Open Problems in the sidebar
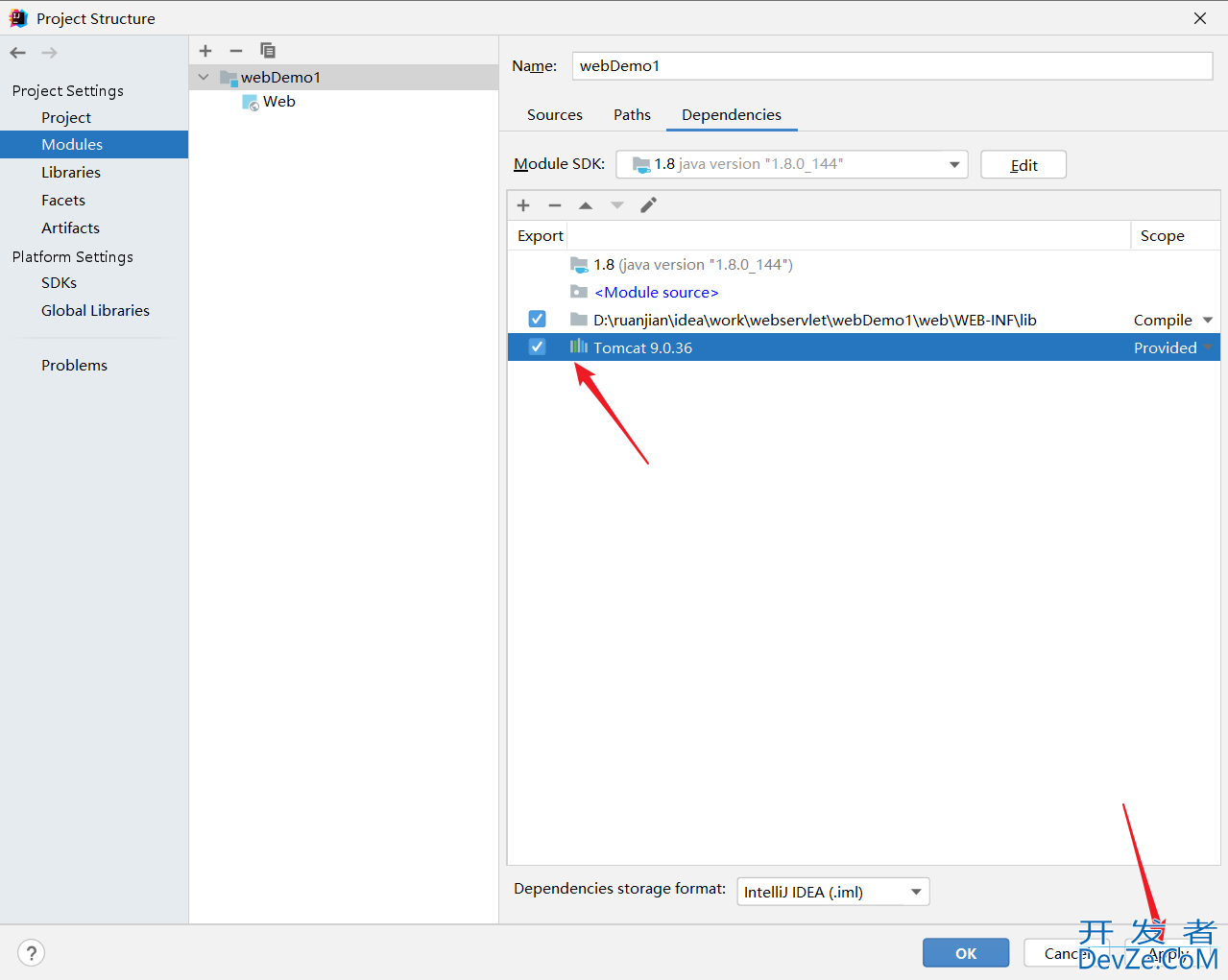 (74, 365)
